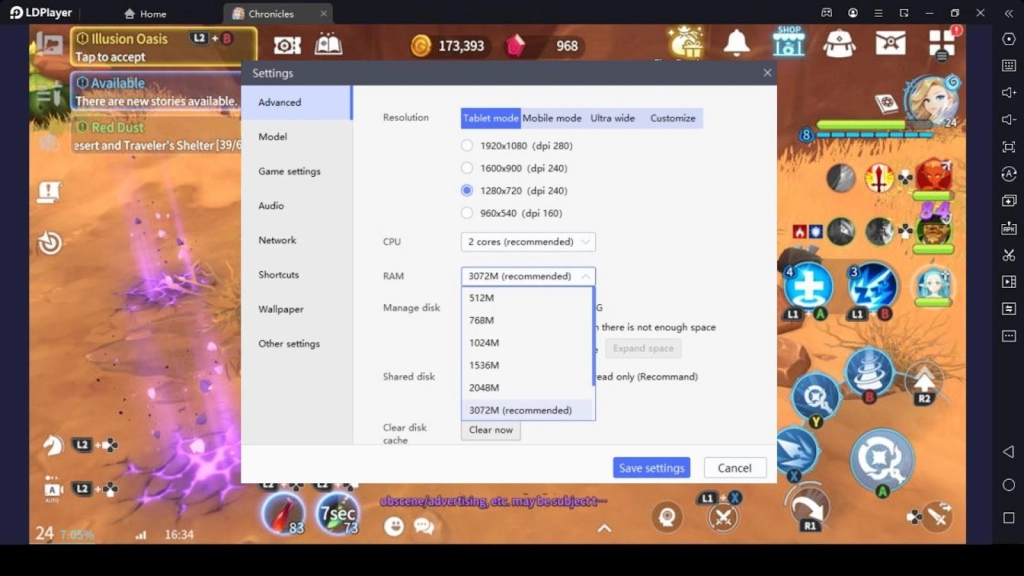Open the Shortcuts settings section
This screenshot has height=576, width=1024.
[296, 274]
